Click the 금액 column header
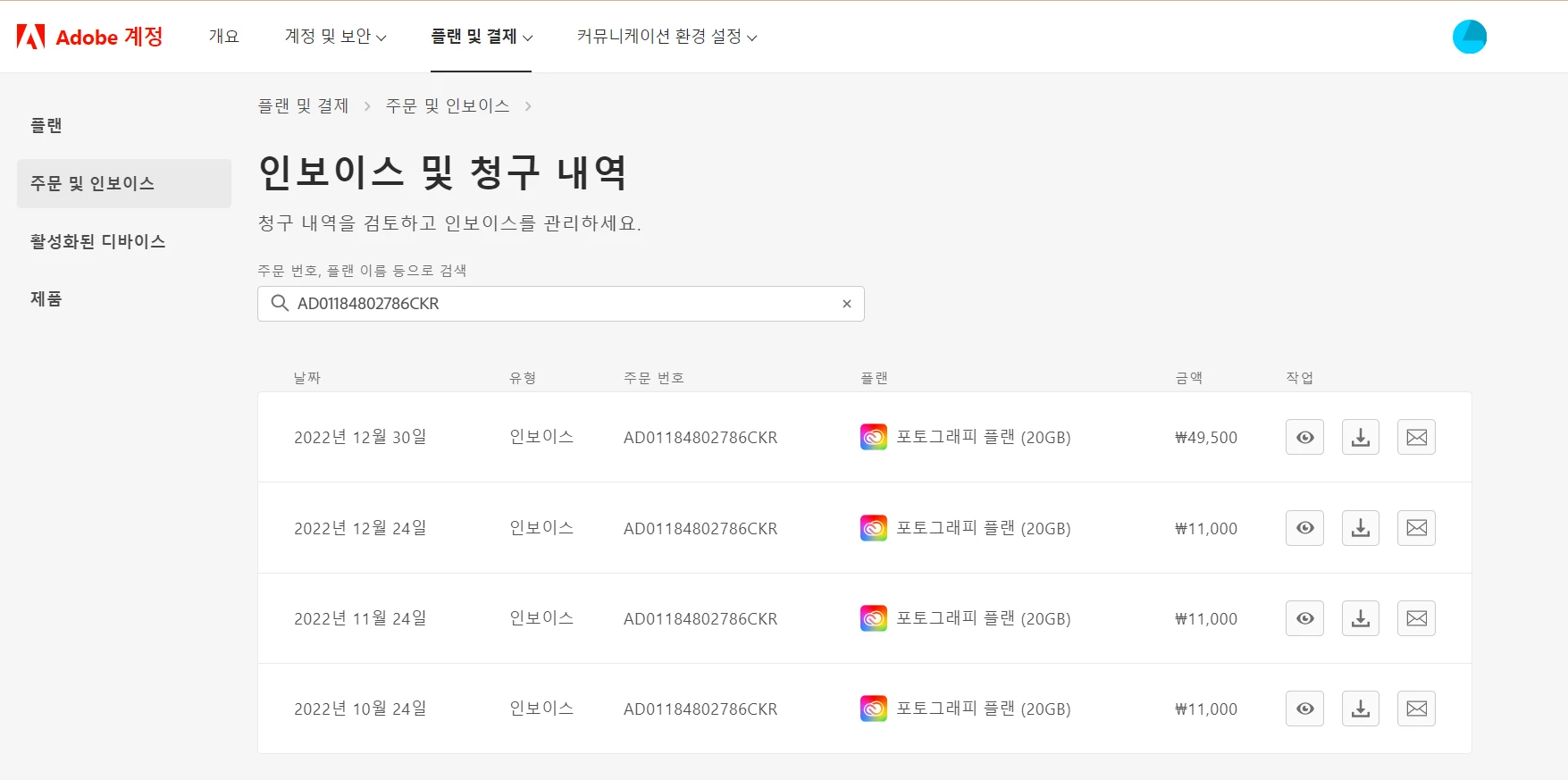The width and height of the screenshot is (1568, 780). click(1189, 378)
